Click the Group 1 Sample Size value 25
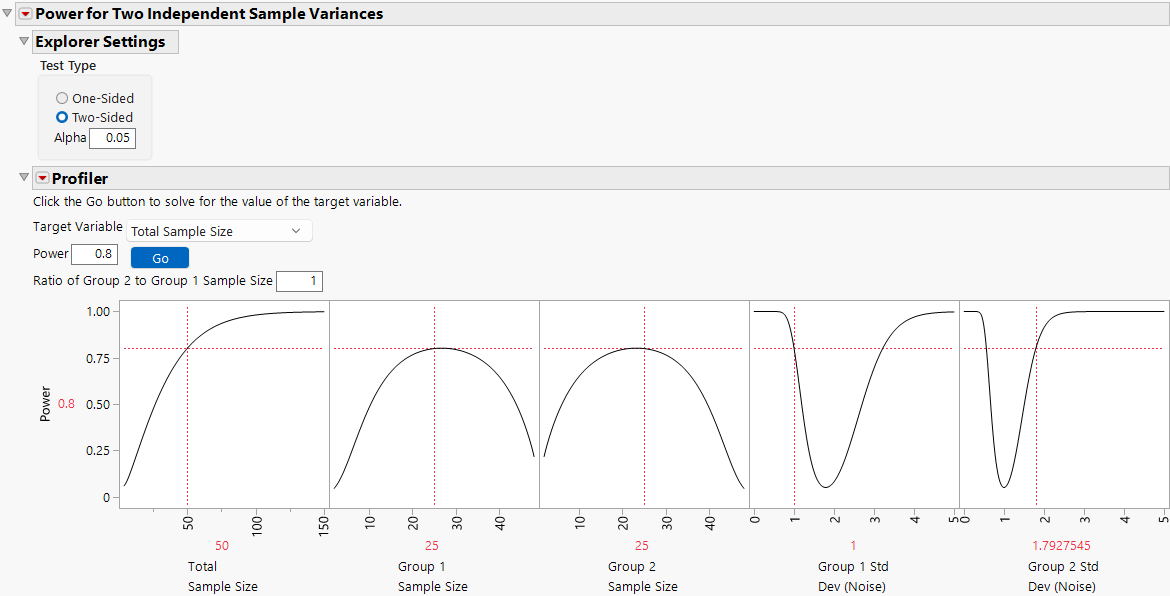The width and height of the screenshot is (1170, 596). pos(433,545)
